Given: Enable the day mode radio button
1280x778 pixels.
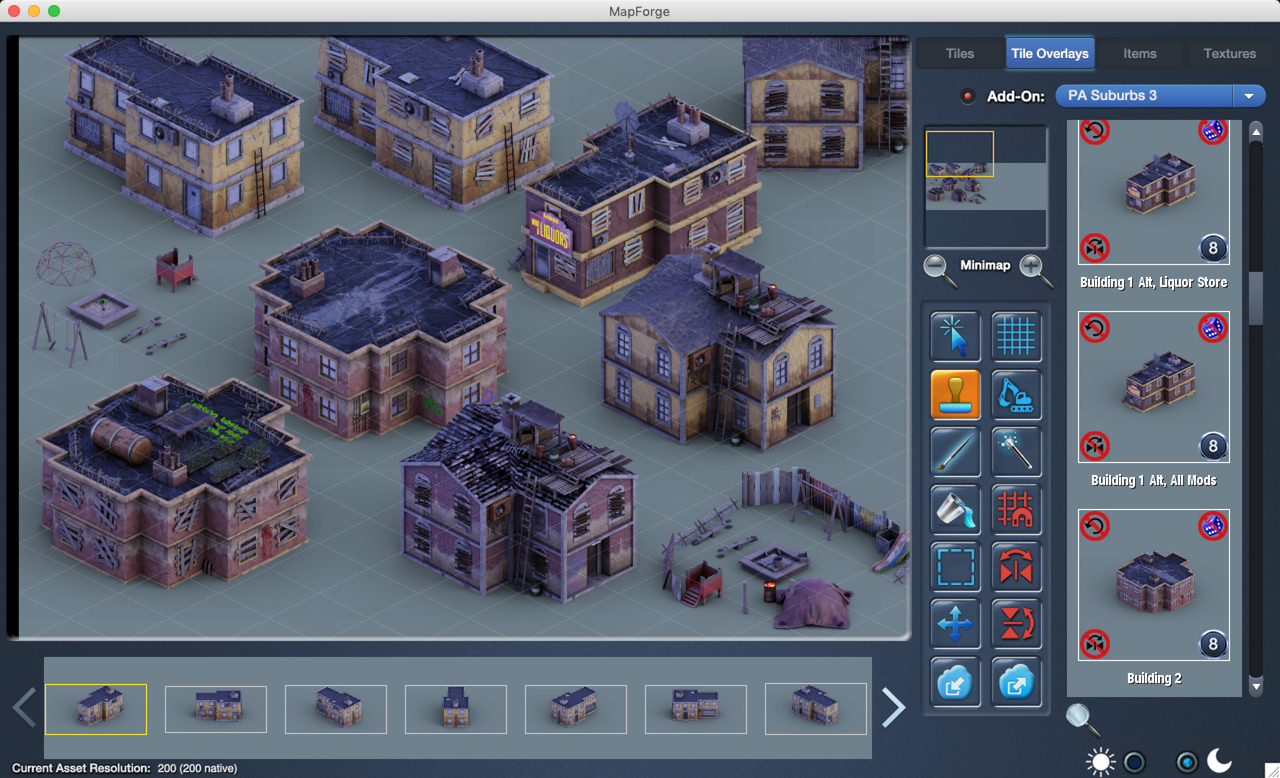Looking at the screenshot, I should (x=1134, y=762).
